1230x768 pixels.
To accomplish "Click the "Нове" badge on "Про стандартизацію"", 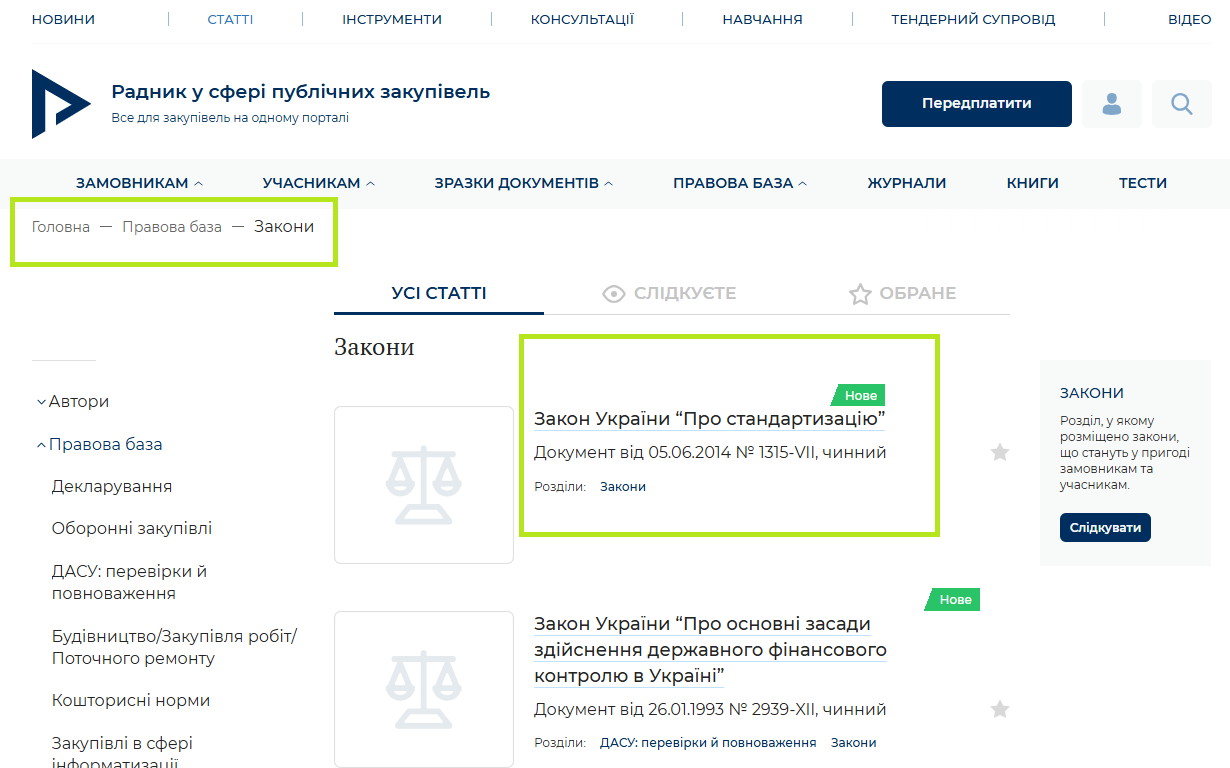I will (859, 395).
